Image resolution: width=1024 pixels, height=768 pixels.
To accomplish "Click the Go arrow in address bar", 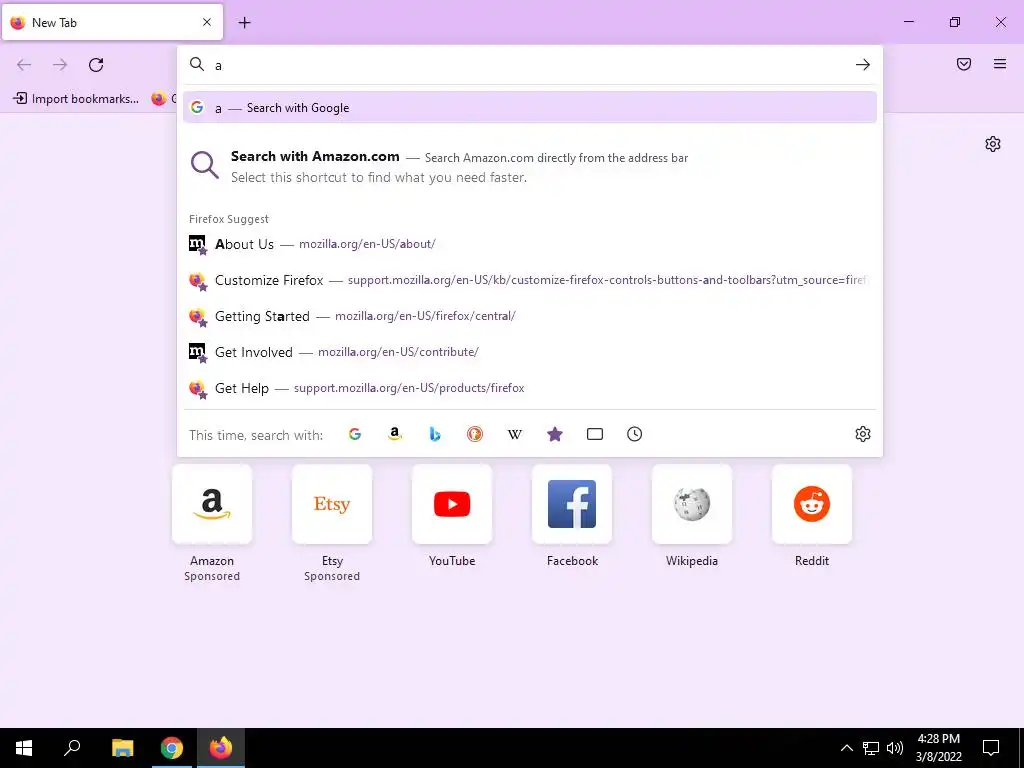I will (863, 65).
